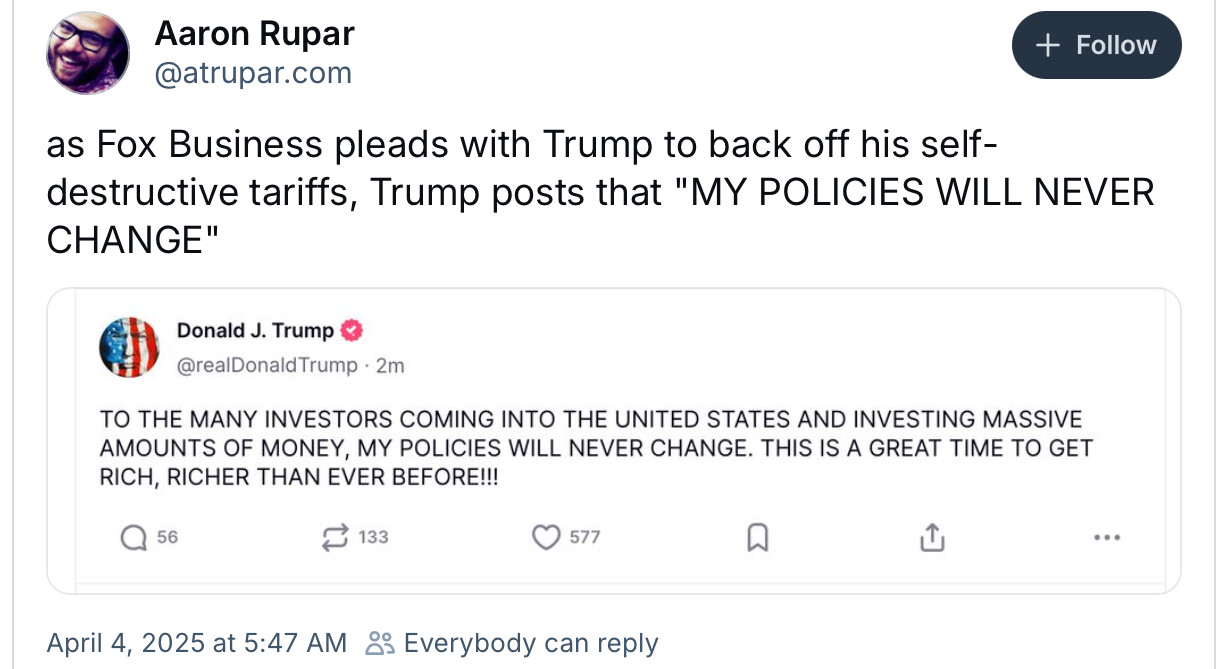Click the embedded post's 2m timestamp

pyautogui.click(x=390, y=365)
